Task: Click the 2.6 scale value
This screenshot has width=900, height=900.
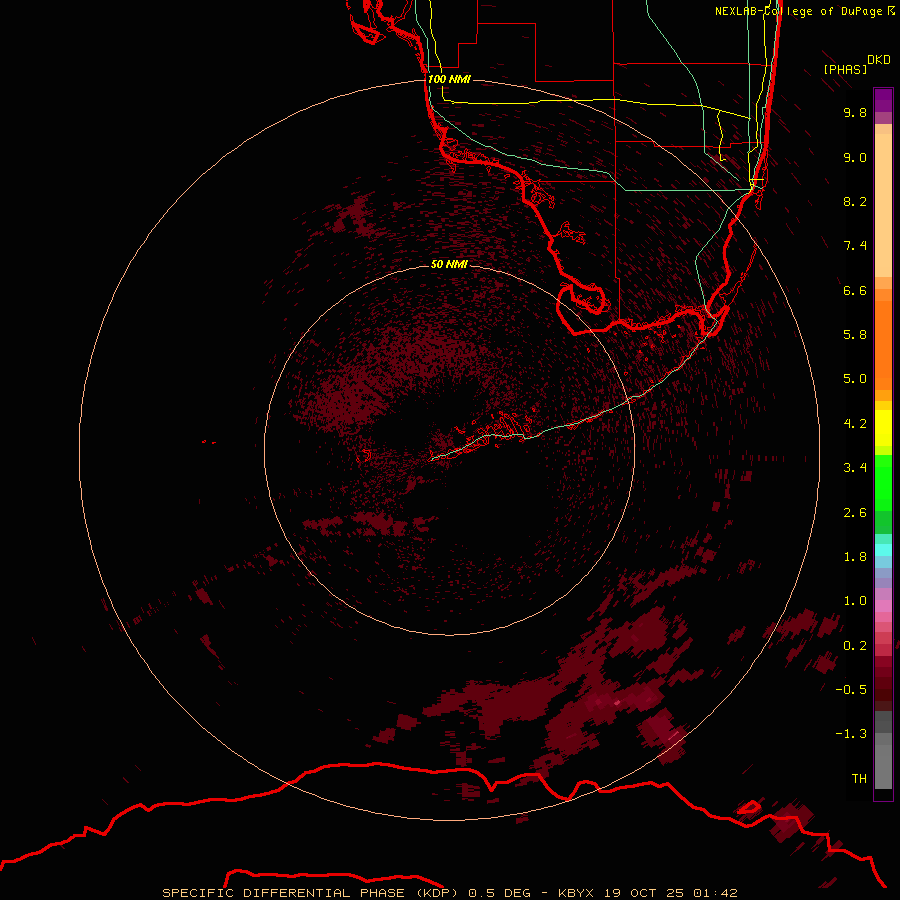Action: click(855, 513)
